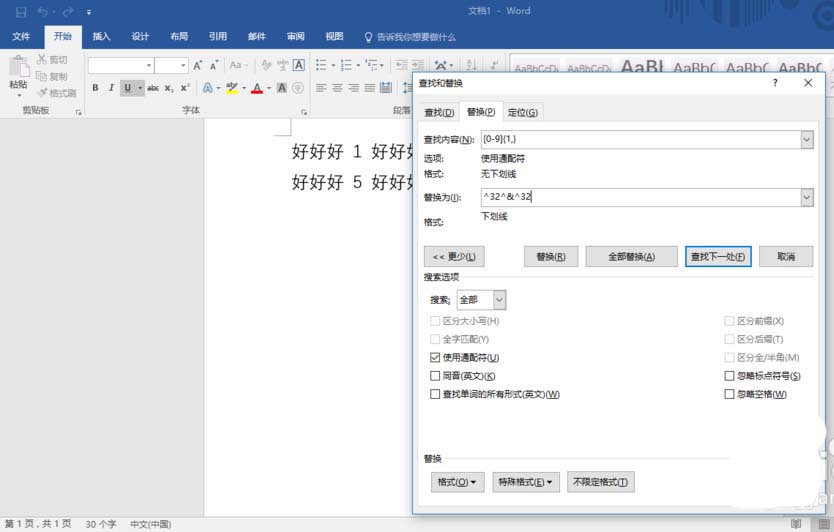Uncheck the 使用通配符 checkbox
The width and height of the screenshot is (834, 532).
pos(435,357)
